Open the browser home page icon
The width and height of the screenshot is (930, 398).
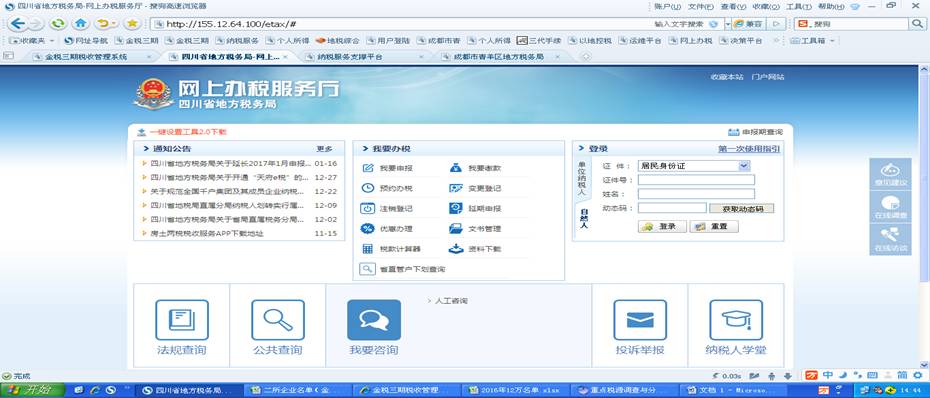coord(81,24)
